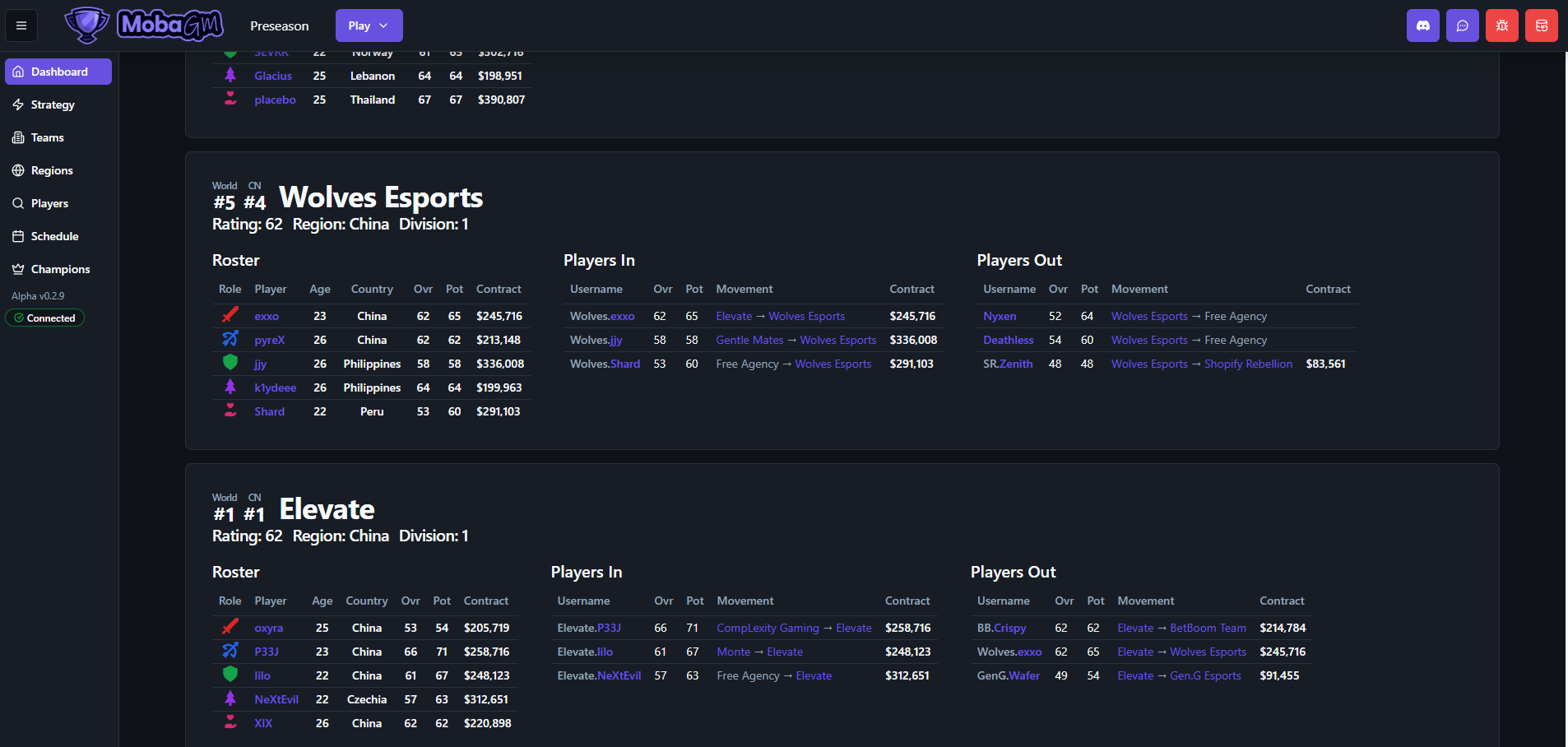Select Regions in the sidebar

point(52,170)
